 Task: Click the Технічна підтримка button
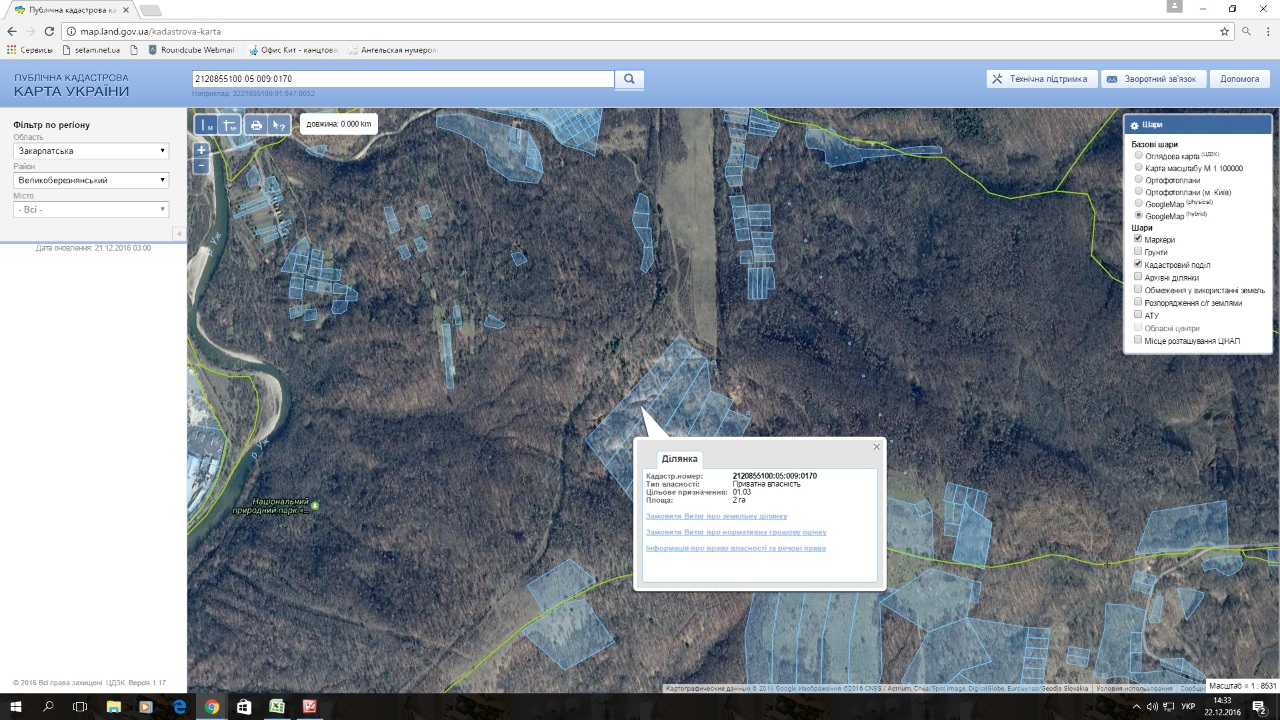click(x=1041, y=79)
